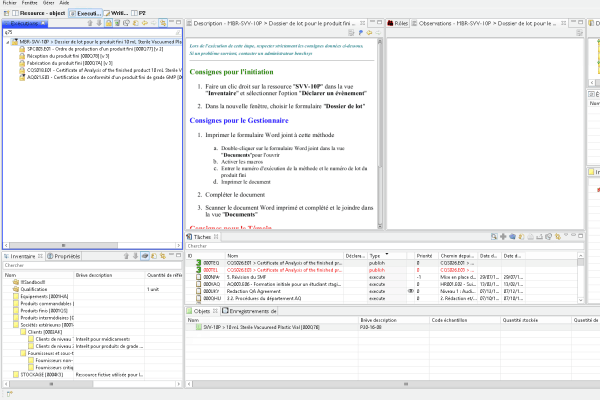This screenshot has width=600, height=400.
Task: Toggle the lock icon in Exécutions toolbar
Action: click(x=109, y=23)
